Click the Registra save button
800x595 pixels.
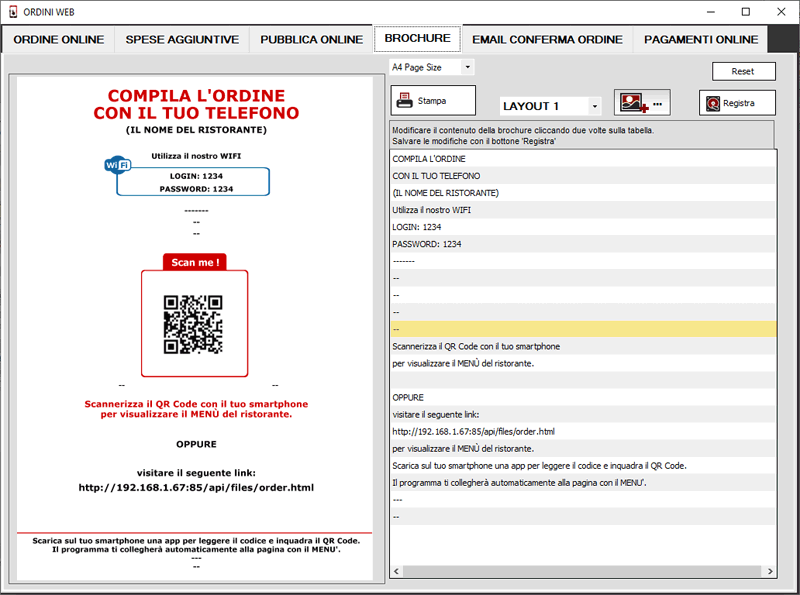[737, 103]
